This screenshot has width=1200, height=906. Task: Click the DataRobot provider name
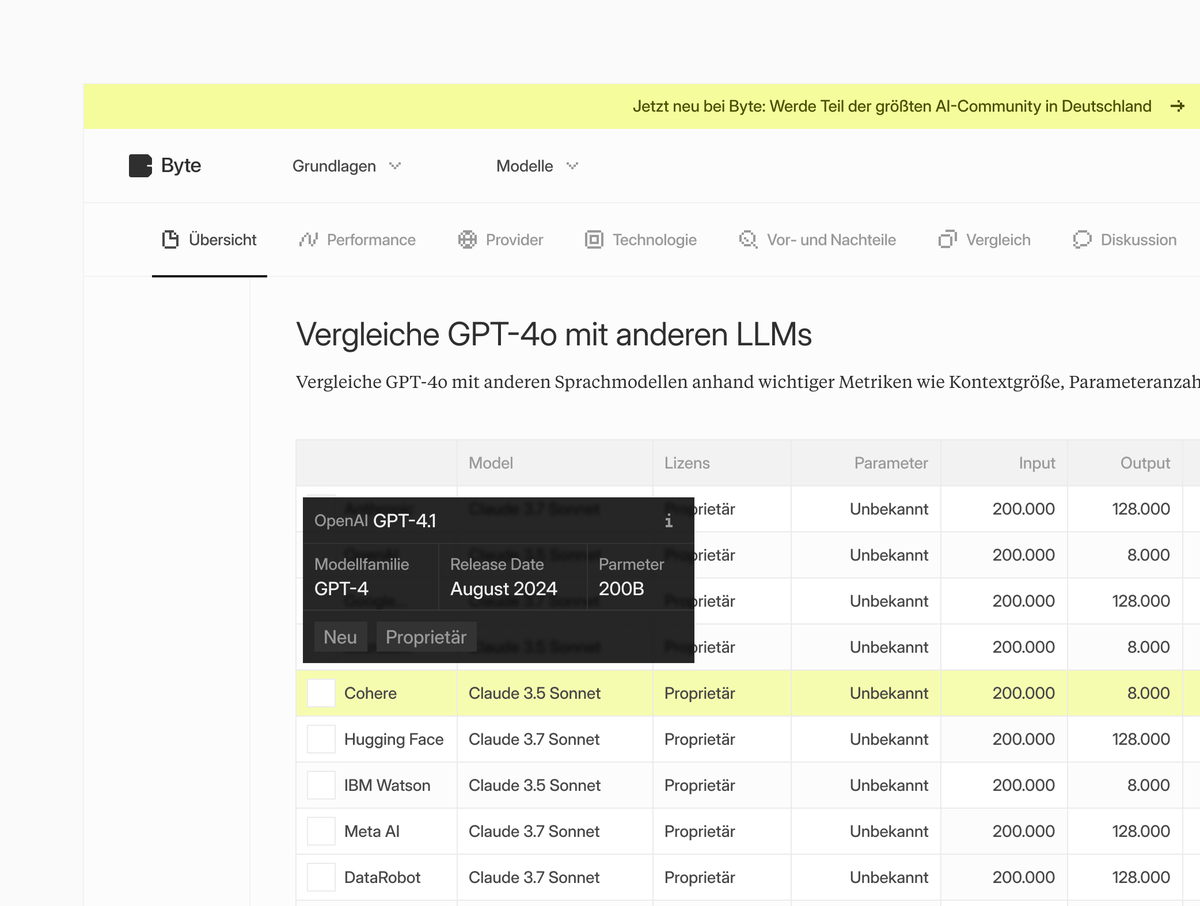click(382, 877)
